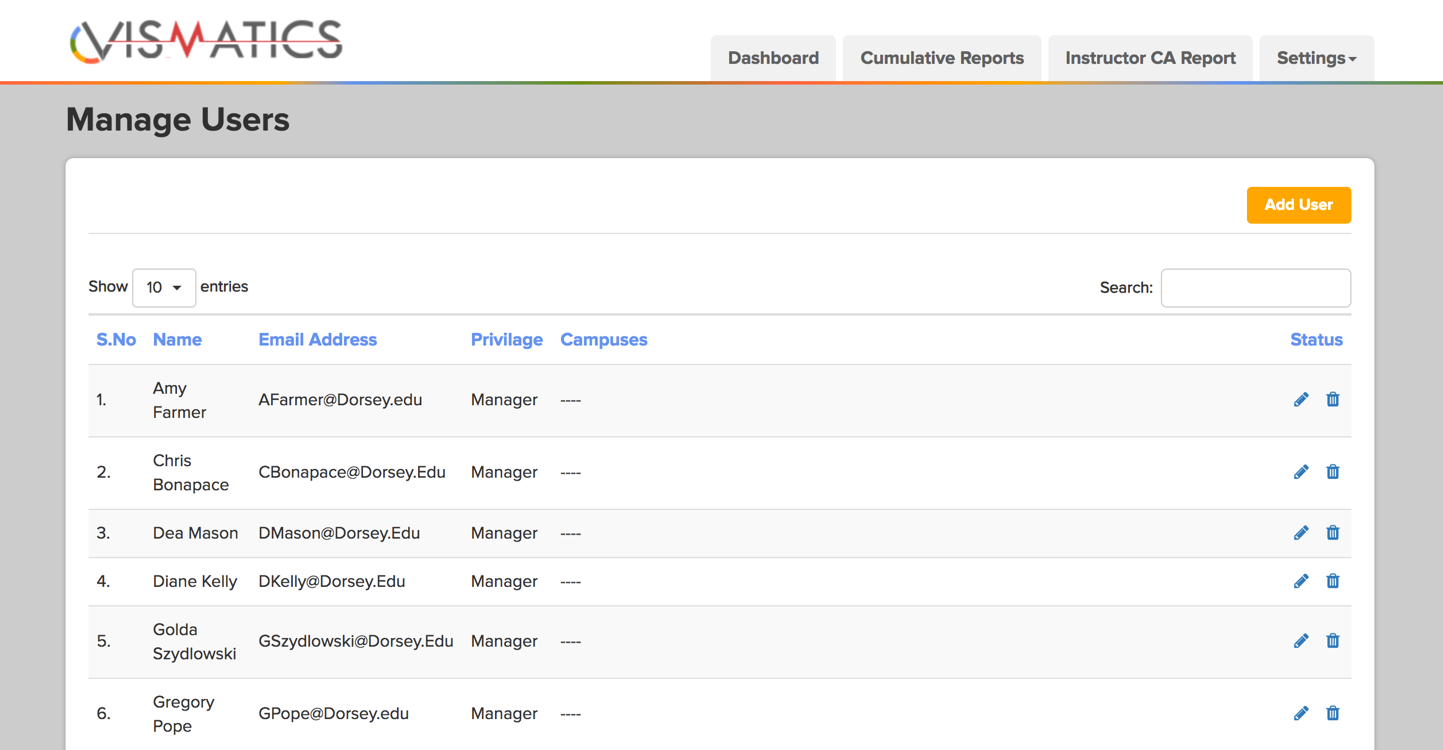This screenshot has width=1443, height=750.
Task: Click the Vismatics logo
Action: point(206,41)
